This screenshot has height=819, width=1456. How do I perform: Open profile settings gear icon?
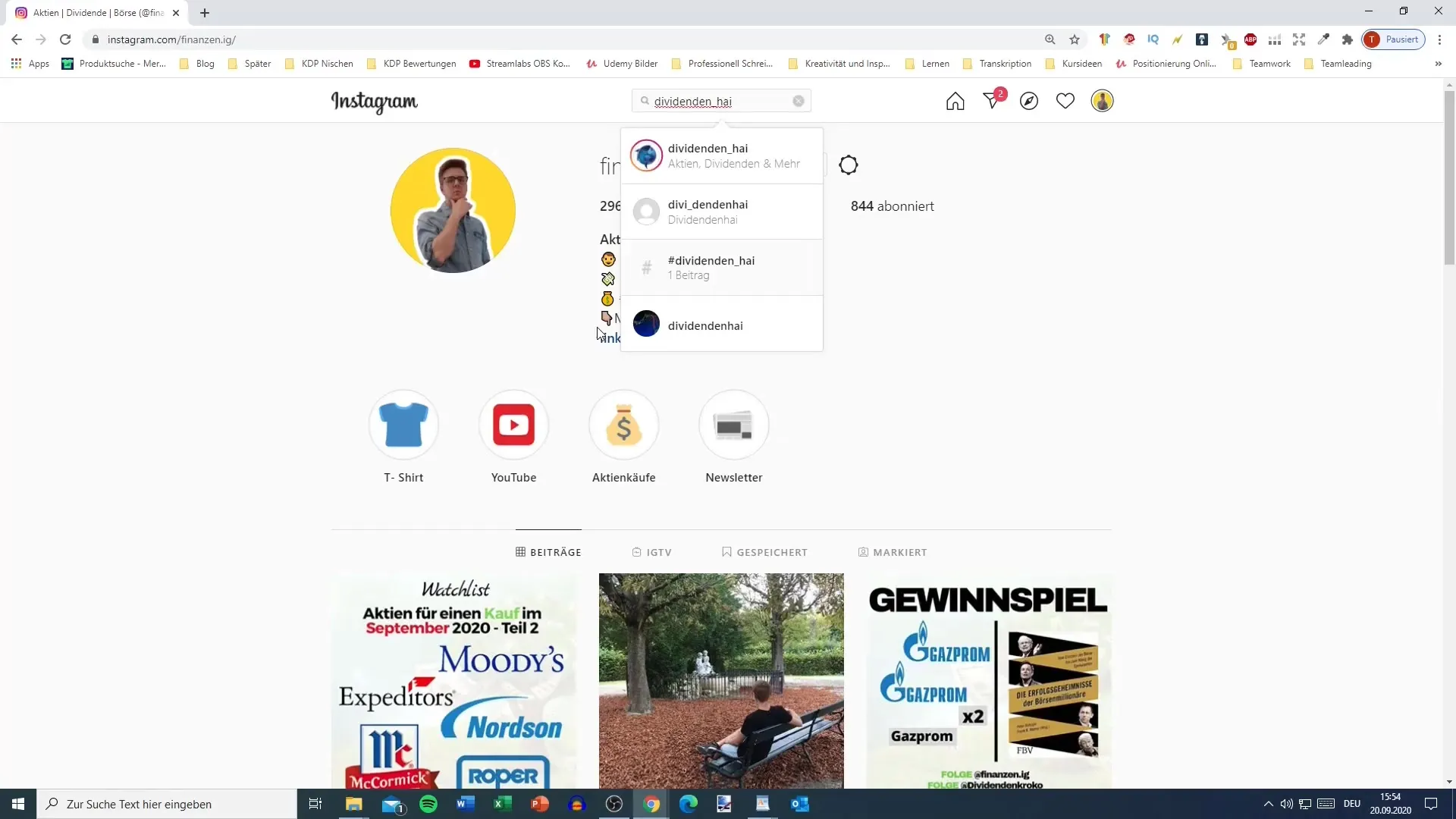click(x=848, y=165)
